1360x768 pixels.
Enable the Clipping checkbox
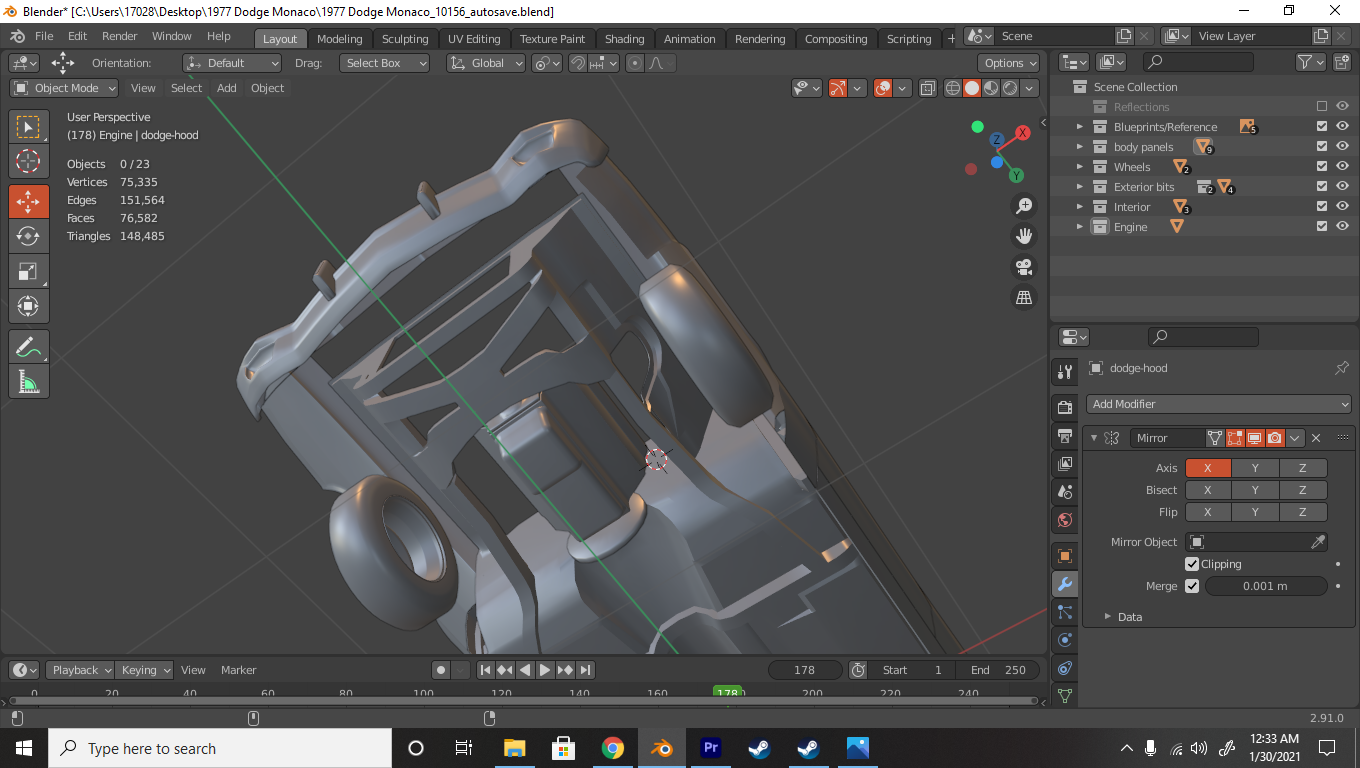pos(1192,564)
